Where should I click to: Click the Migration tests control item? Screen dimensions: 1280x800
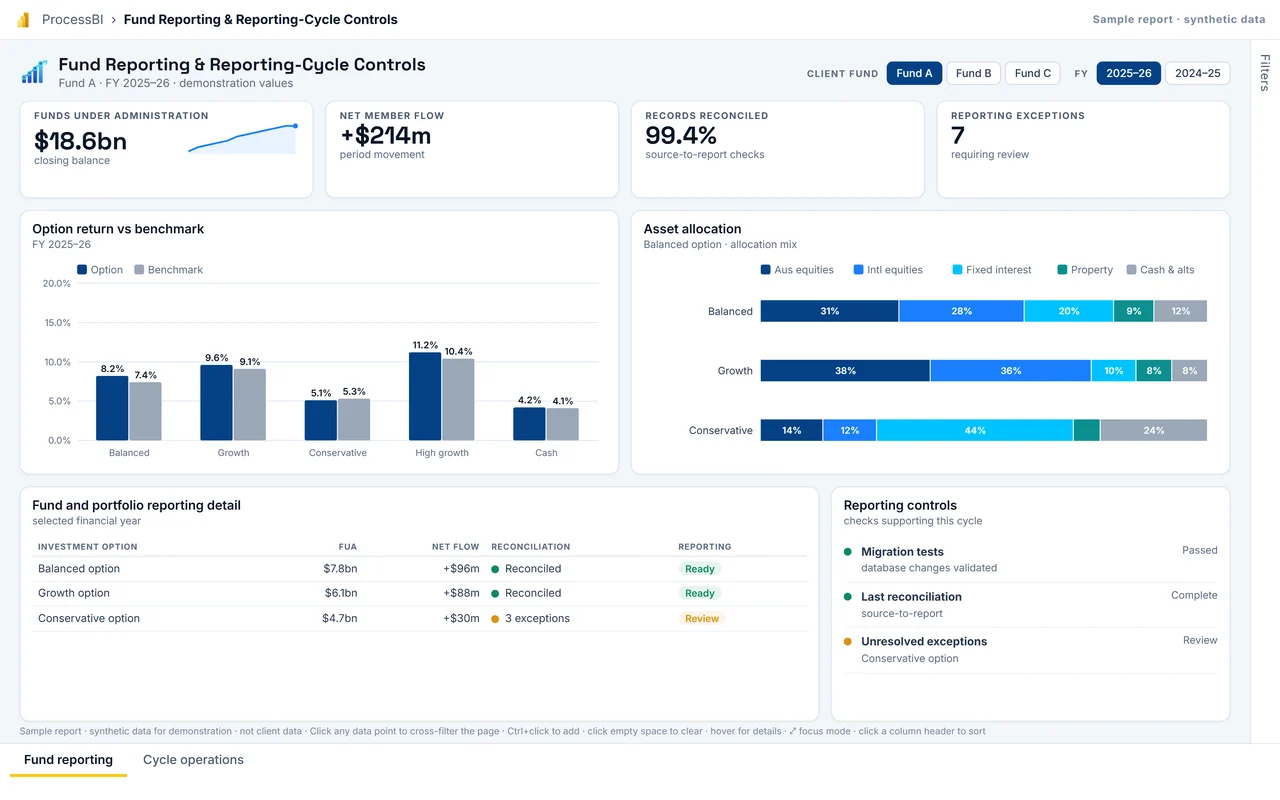tap(1030, 559)
